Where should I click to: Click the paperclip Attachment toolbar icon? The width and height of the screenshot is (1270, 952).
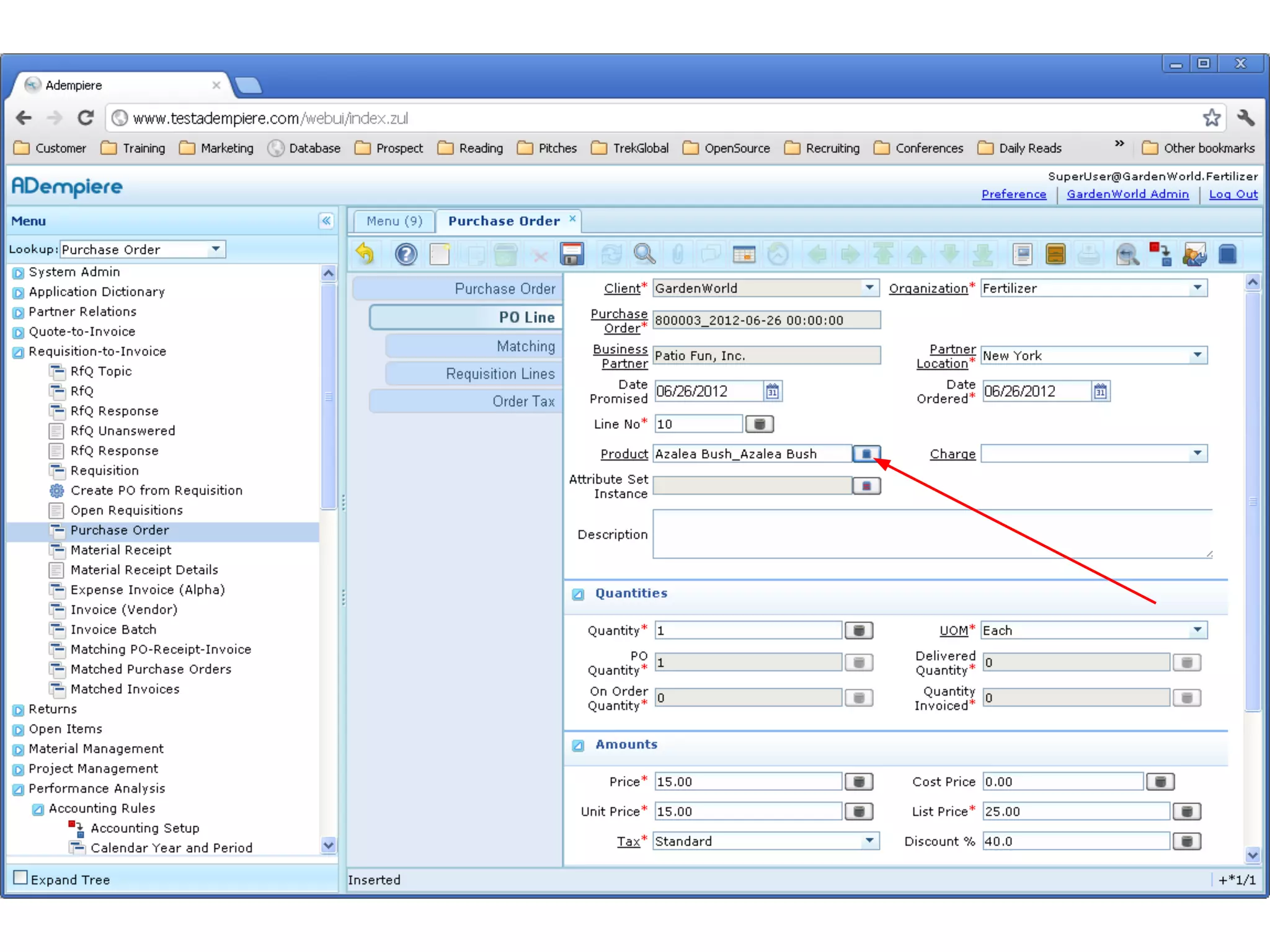(x=678, y=254)
